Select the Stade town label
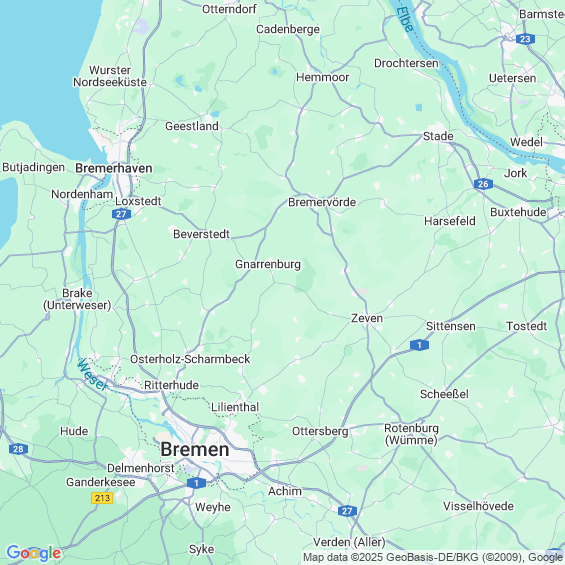 click(x=438, y=136)
